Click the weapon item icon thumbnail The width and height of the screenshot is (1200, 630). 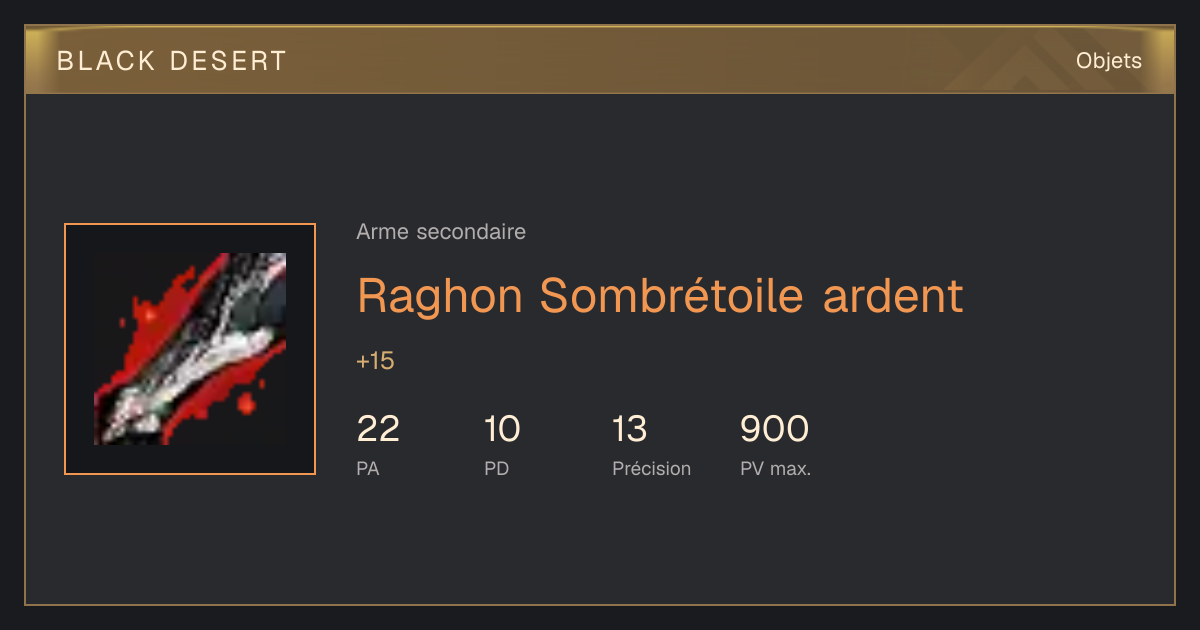tap(190, 349)
